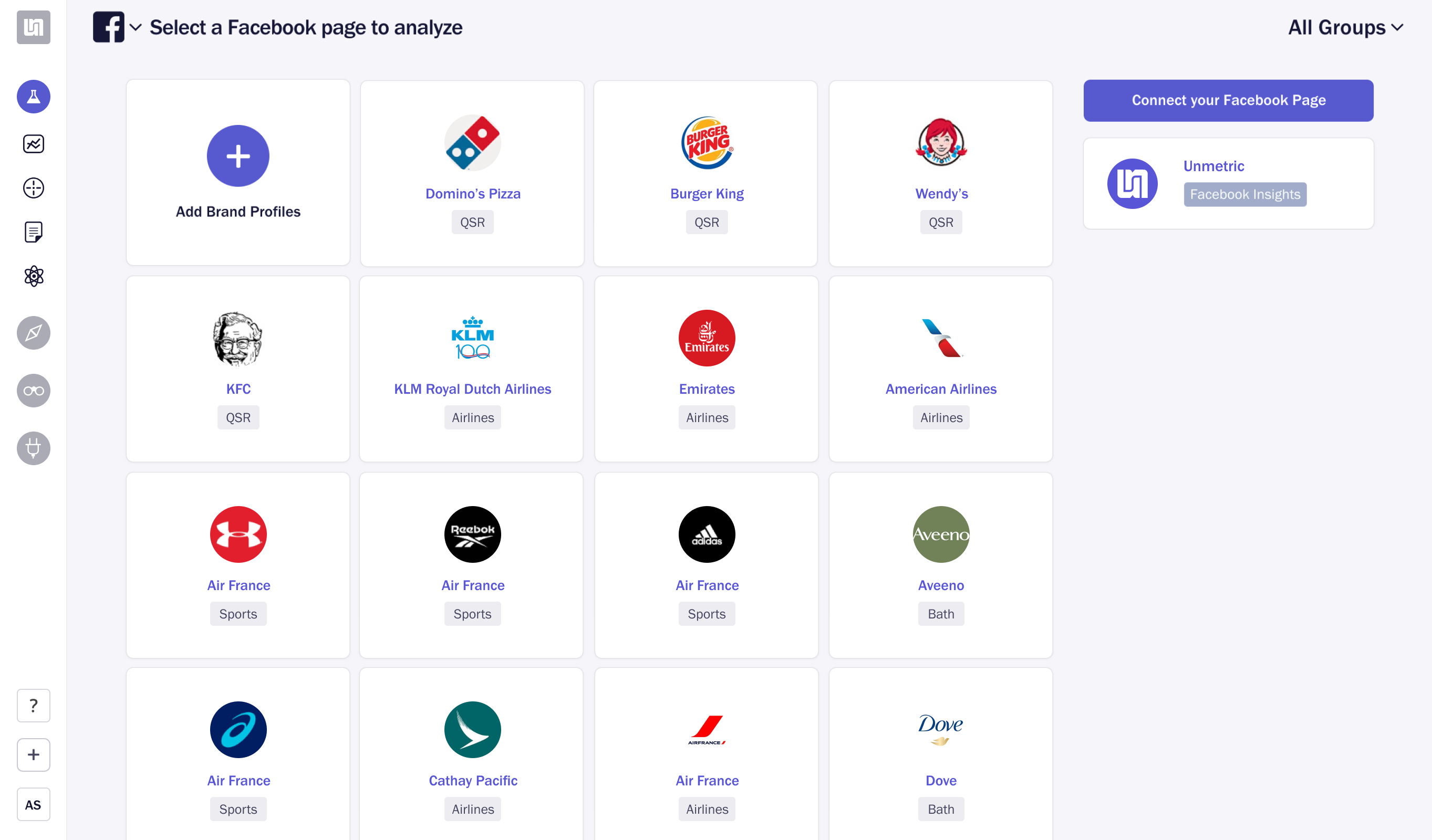The image size is (1432, 840).
Task: Click the plus button in the sidebar
Action: tap(34, 755)
